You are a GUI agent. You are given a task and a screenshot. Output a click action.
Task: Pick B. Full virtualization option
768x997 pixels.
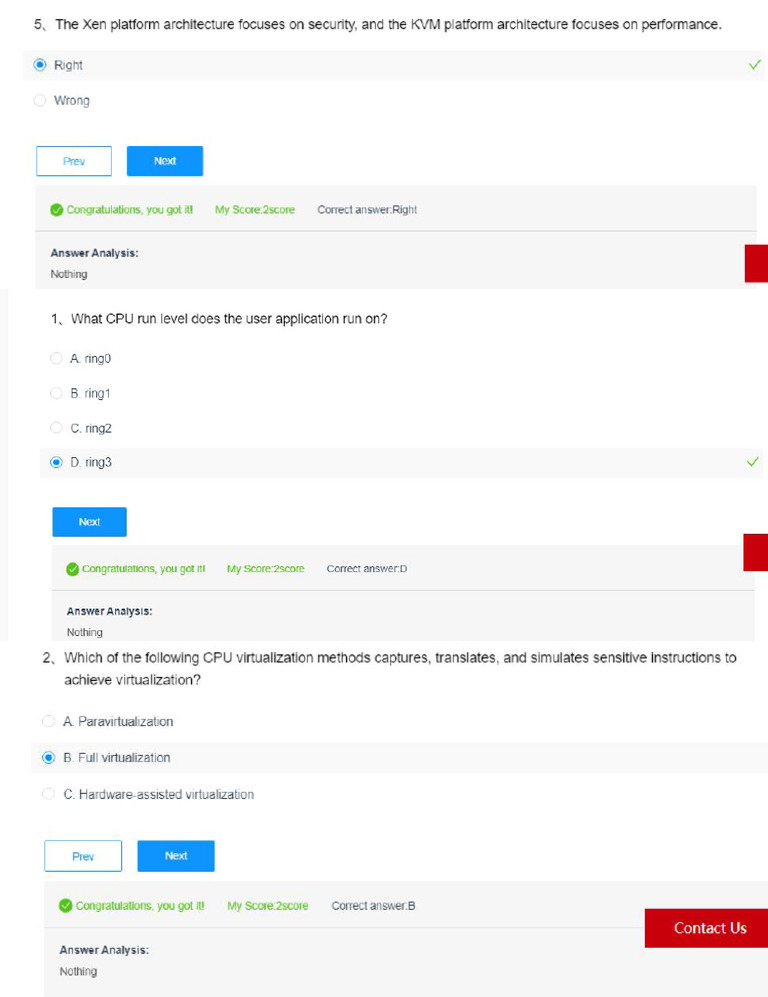pos(48,758)
